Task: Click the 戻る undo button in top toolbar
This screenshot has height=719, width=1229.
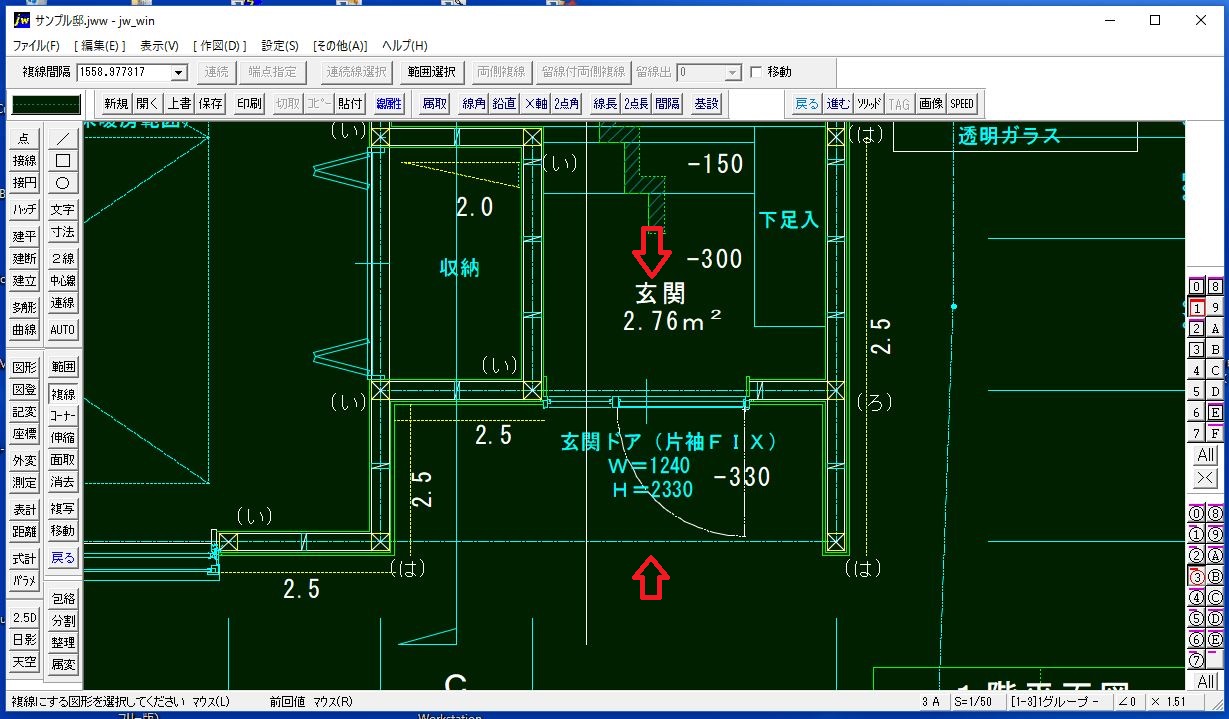Action: pyautogui.click(x=806, y=103)
